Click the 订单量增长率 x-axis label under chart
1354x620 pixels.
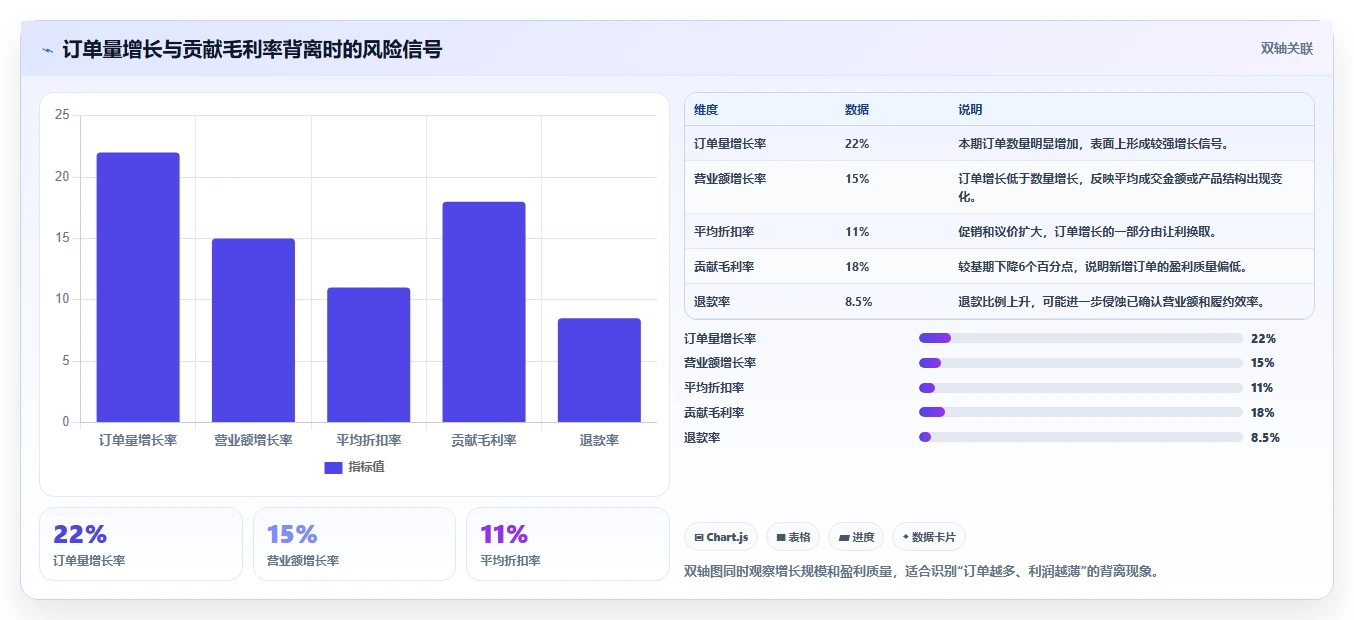pyautogui.click(x=138, y=440)
